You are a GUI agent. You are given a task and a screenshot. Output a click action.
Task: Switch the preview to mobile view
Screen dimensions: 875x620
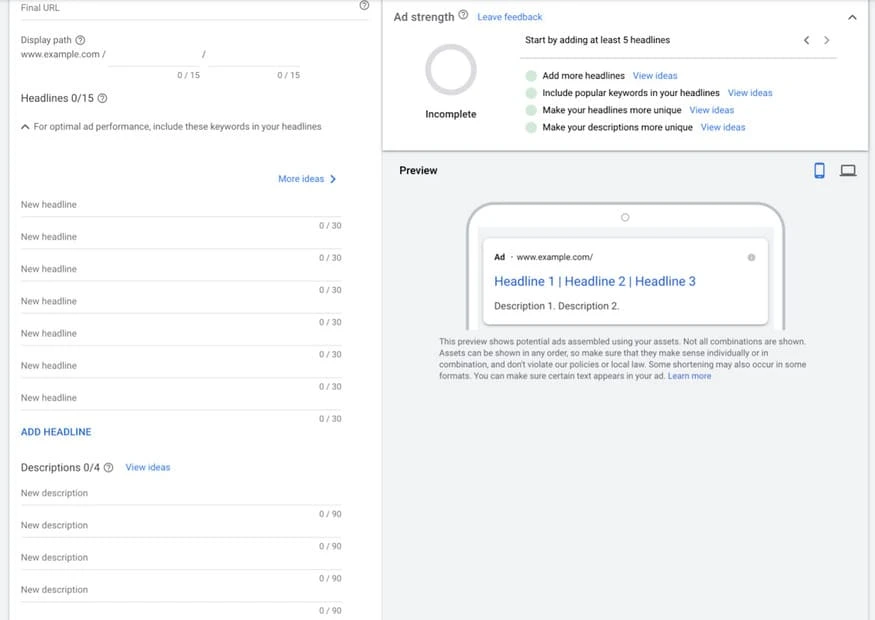pos(819,170)
